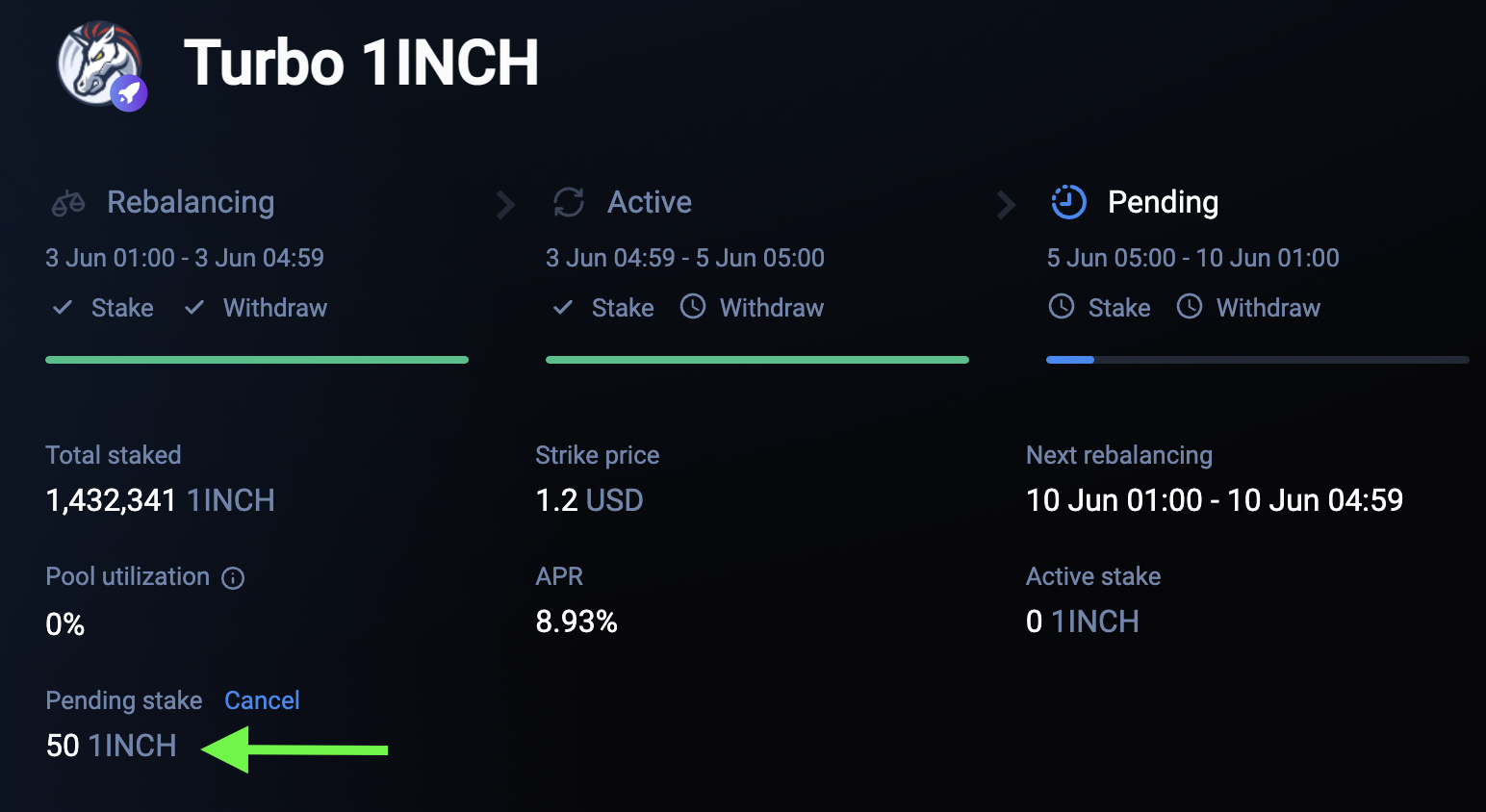Select the Rebalancing phase label
Viewport: 1486px width, 812px height.
coord(191,202)
